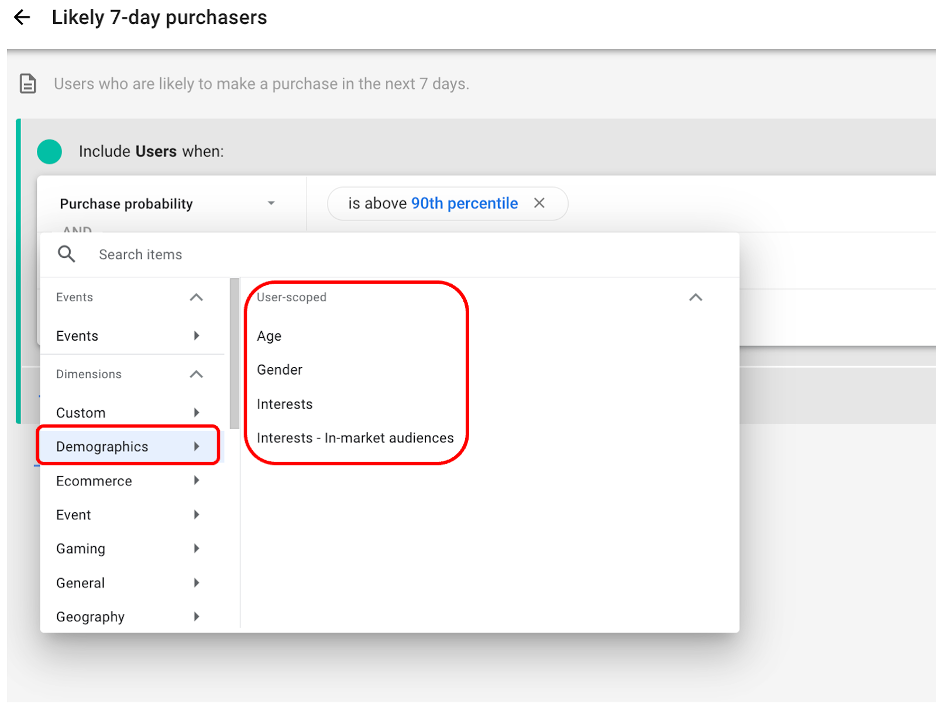Open the Events submenu

tap(128, 336)
